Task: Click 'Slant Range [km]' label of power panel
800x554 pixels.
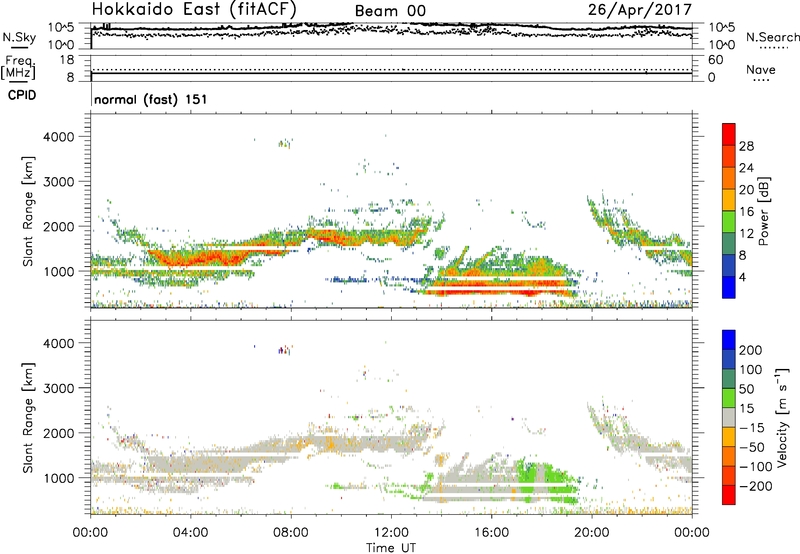Action: point(28,211)
